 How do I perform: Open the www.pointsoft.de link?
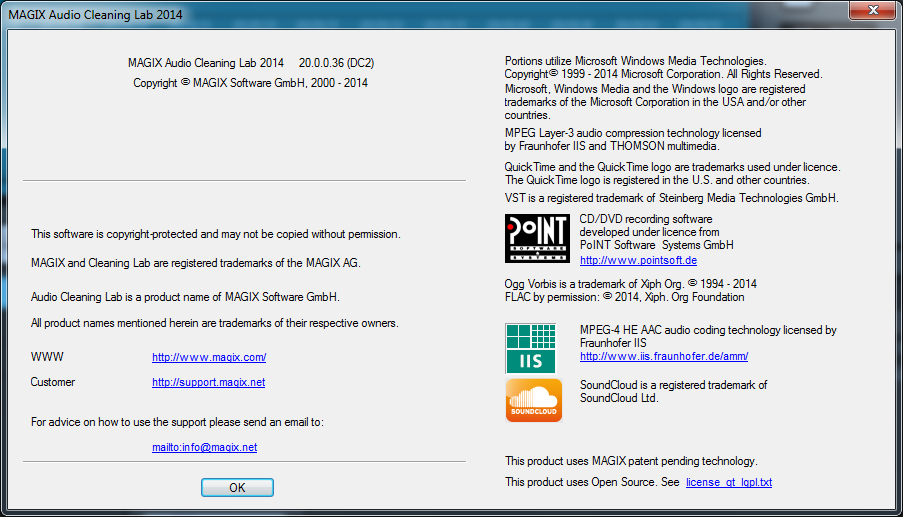tap(638, 260)
